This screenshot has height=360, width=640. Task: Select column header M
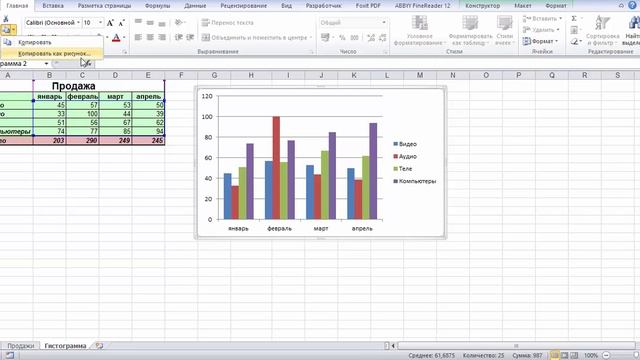420,75
